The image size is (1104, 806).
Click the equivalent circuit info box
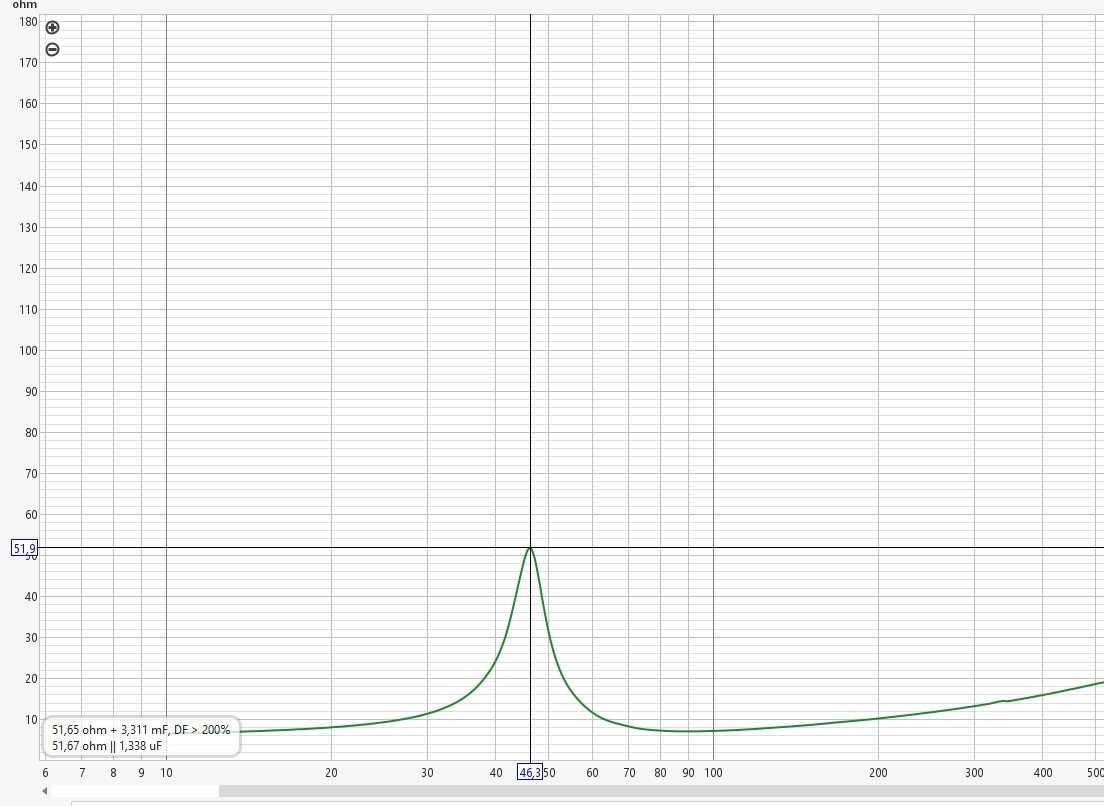pos(141,738)
